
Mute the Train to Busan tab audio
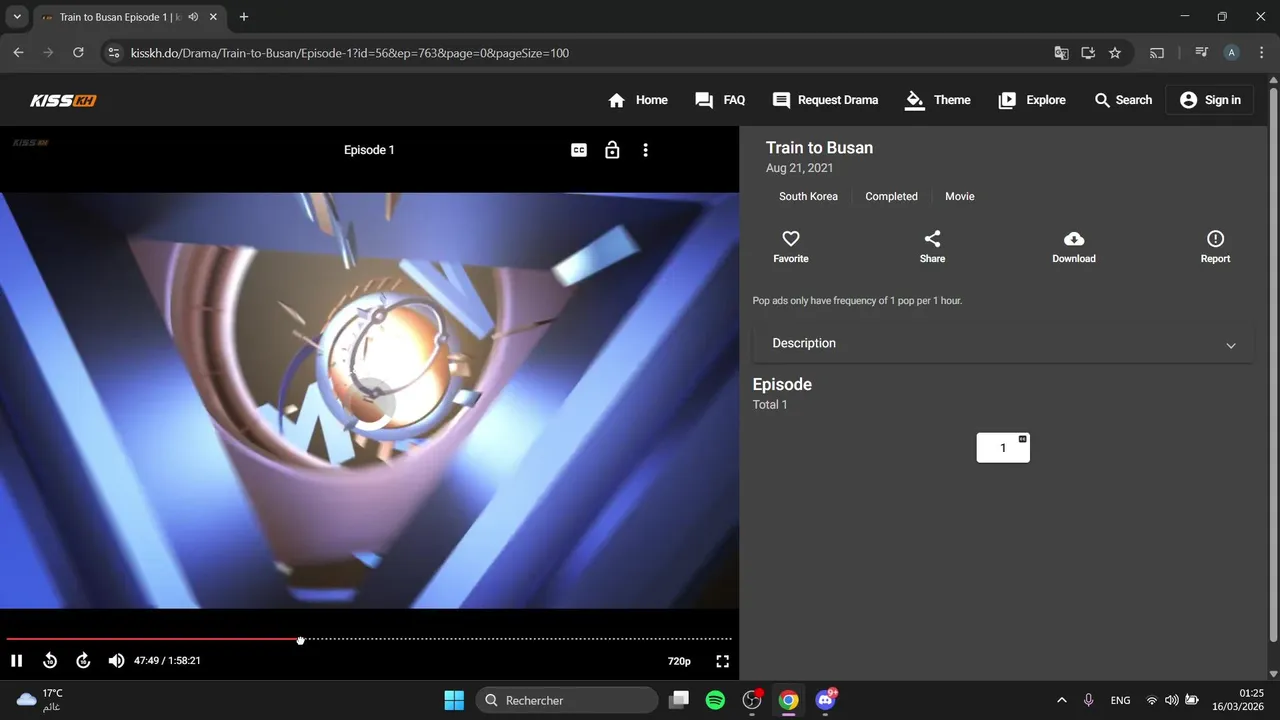192,17
